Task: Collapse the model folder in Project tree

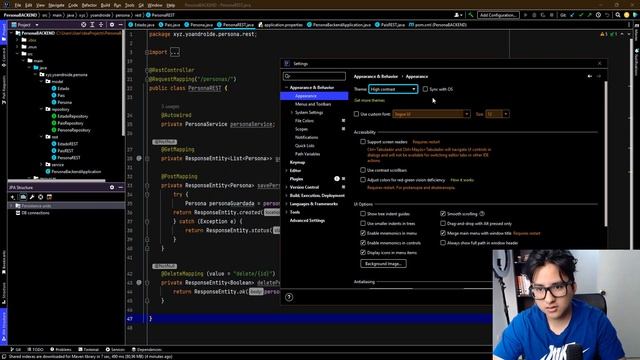Action: click(42, 82)
